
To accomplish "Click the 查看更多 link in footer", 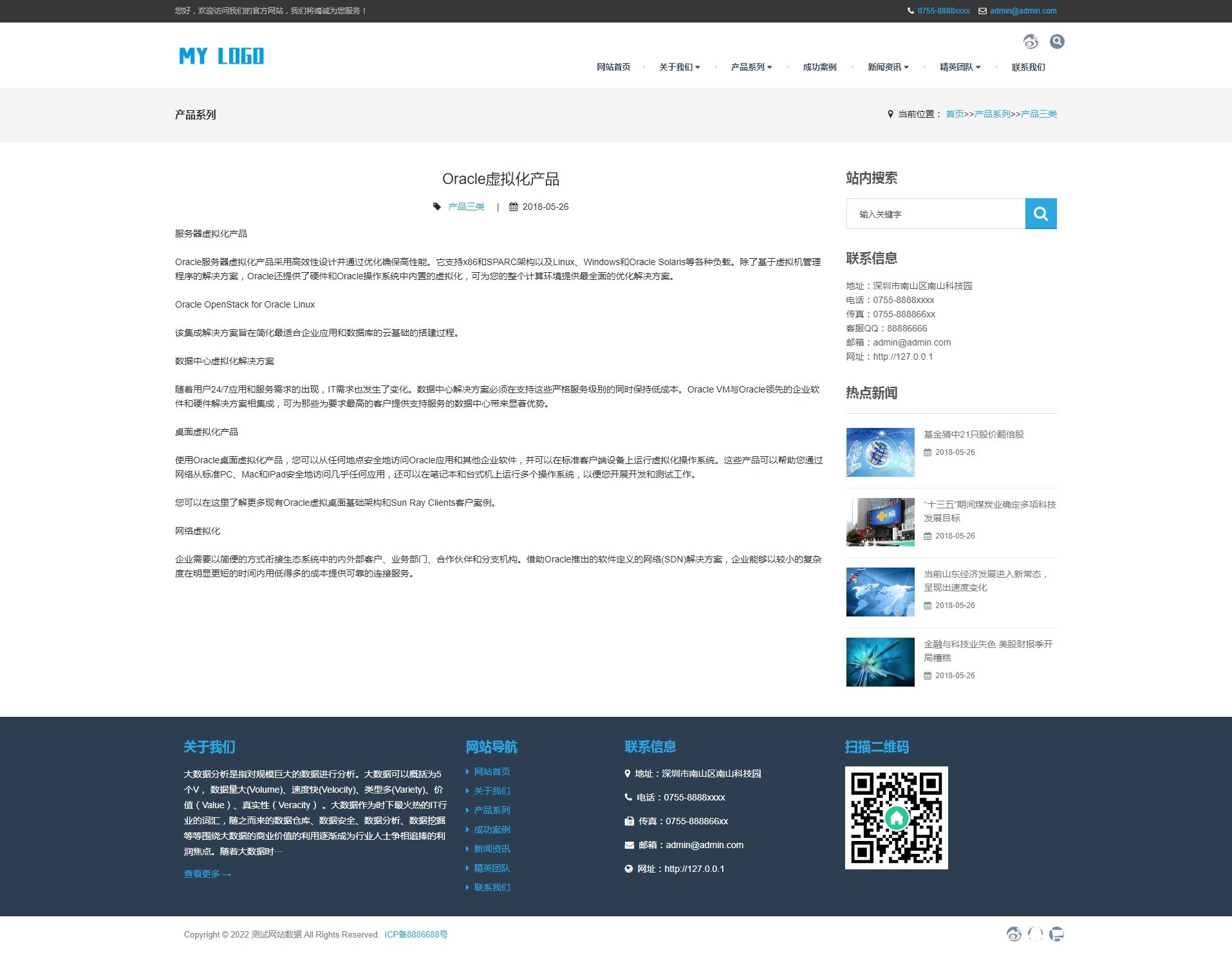I will pos(207,874).
